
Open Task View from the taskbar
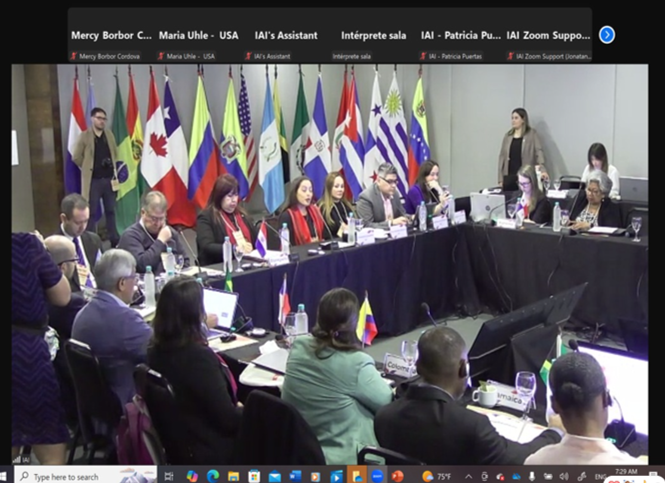[169, 476]
